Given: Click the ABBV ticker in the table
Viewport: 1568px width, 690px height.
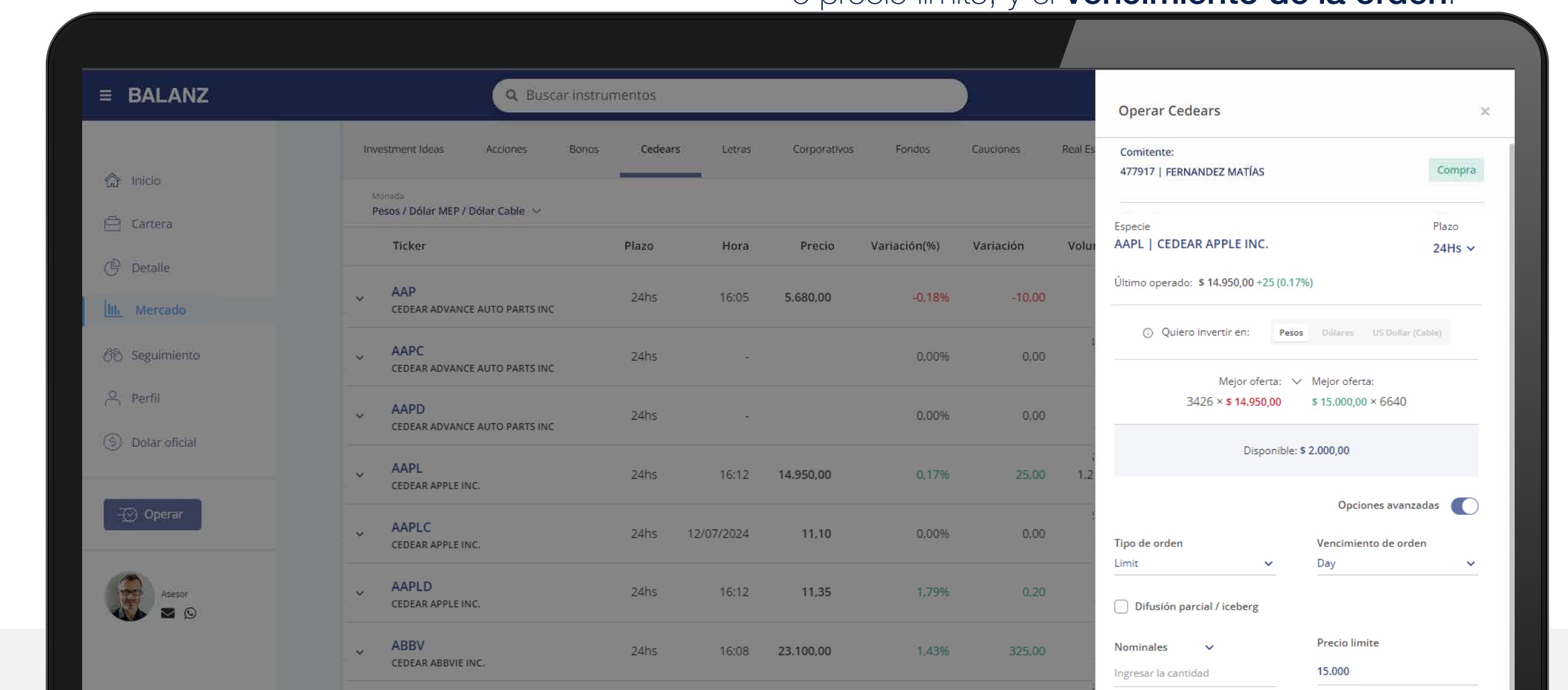Looking at the screenshot, I should [408, 645].
